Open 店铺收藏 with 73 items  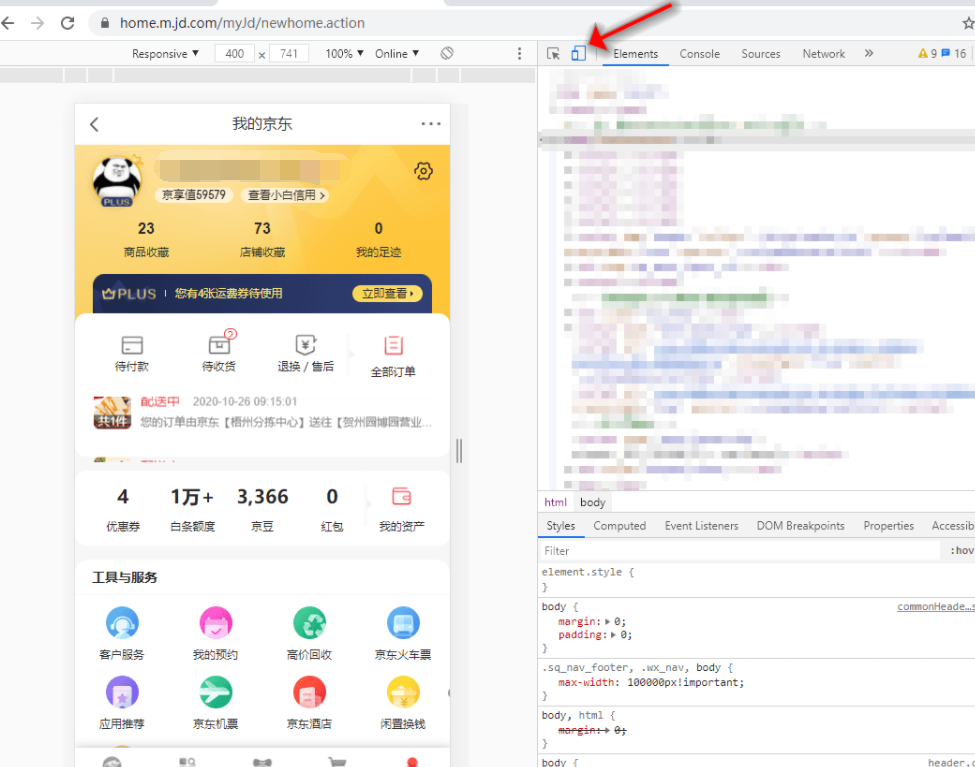(x=262, y=239)
